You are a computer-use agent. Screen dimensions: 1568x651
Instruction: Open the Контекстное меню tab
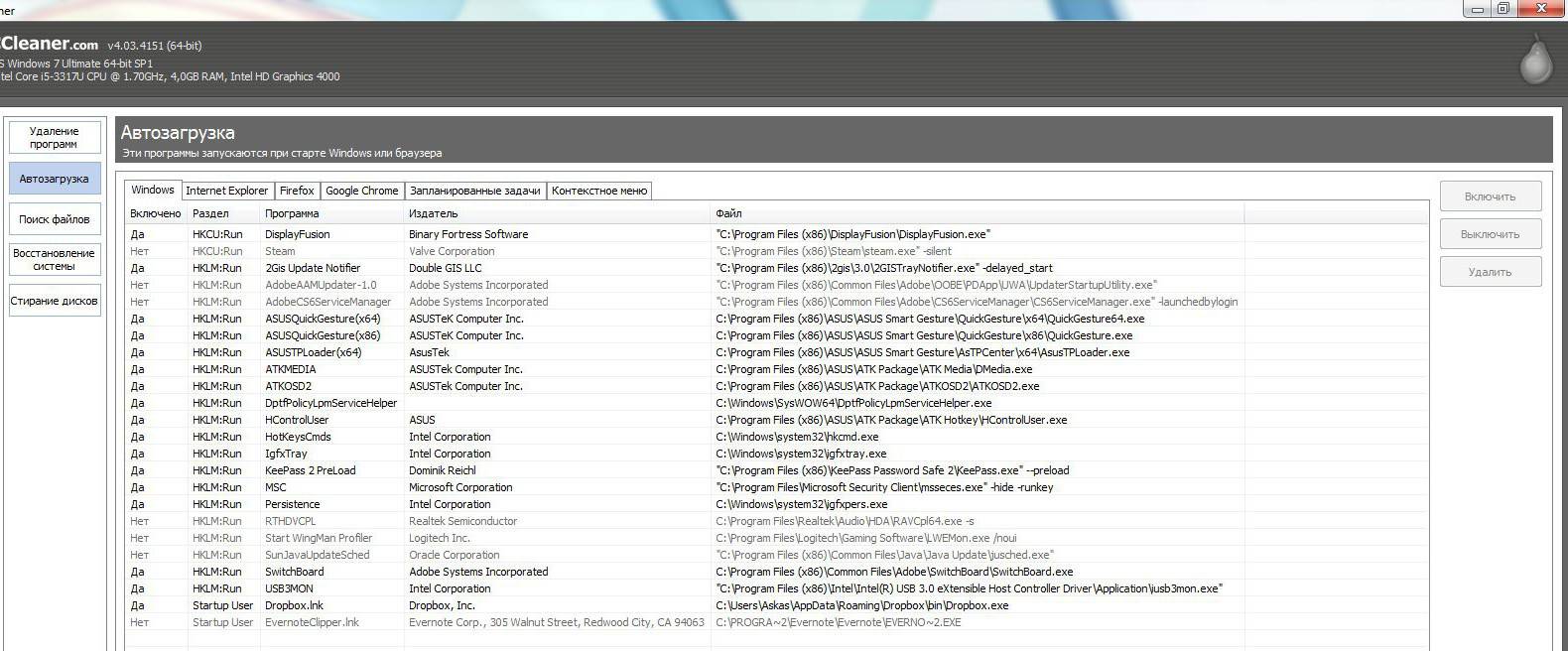point(599,191)
